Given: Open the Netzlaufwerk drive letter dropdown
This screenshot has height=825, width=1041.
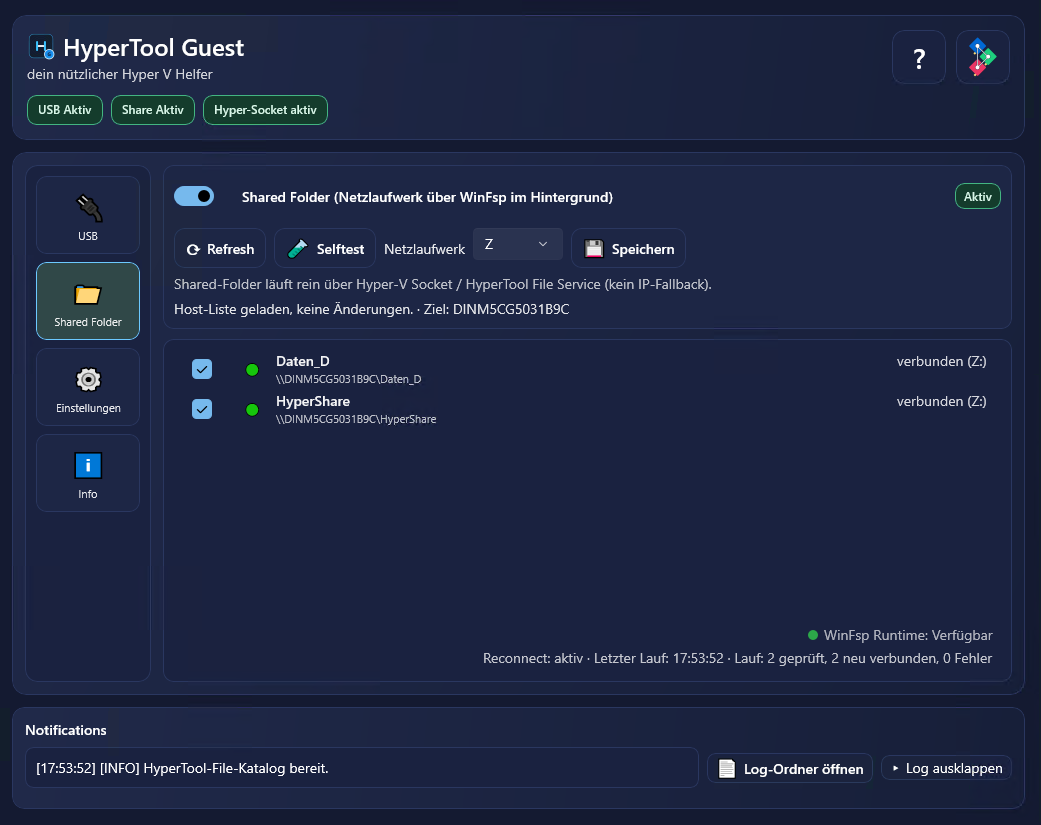Looking at the screenshot, I should click(517, 244).
